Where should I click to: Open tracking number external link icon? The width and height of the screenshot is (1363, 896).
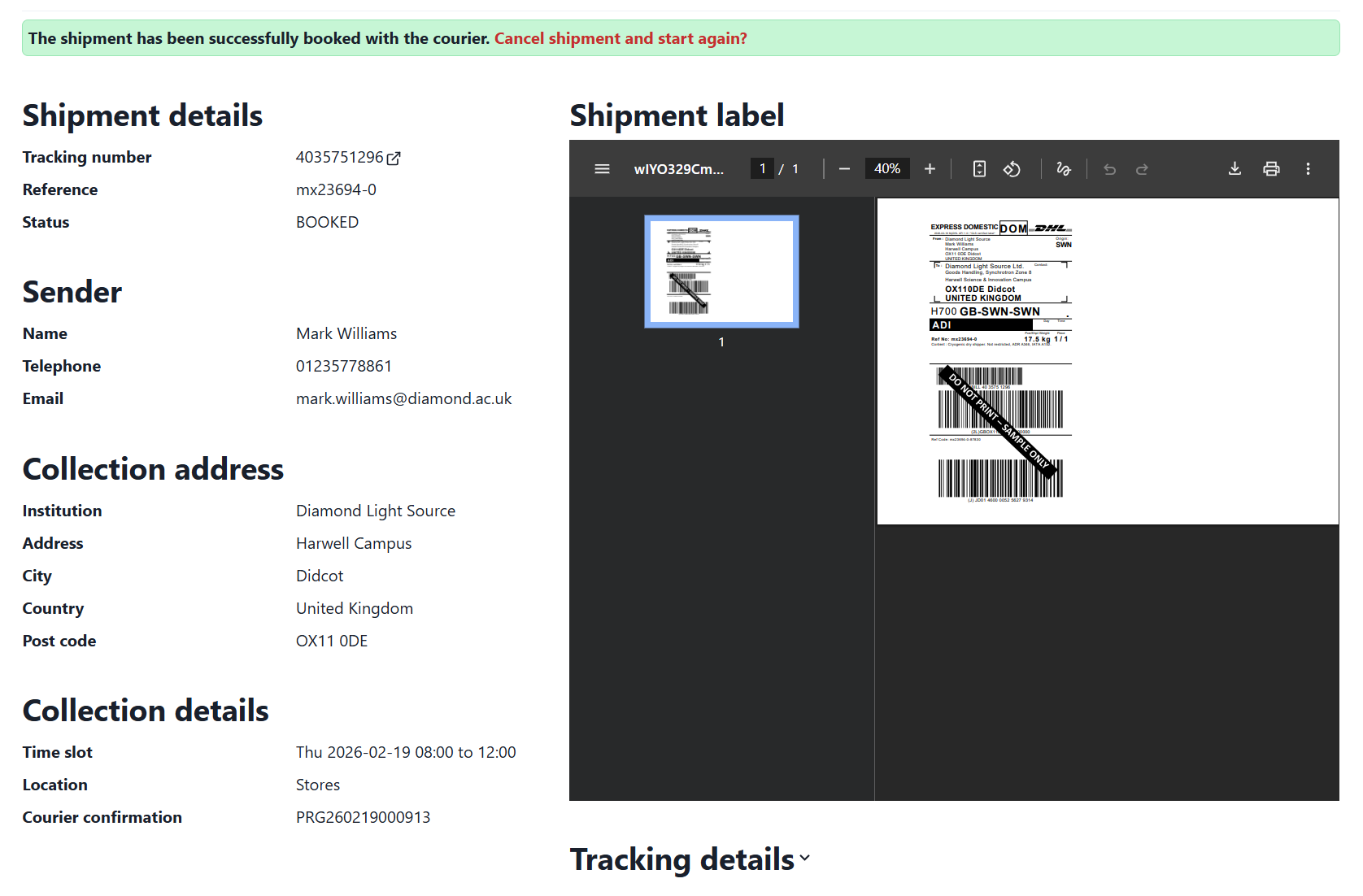tap(394, 159)
